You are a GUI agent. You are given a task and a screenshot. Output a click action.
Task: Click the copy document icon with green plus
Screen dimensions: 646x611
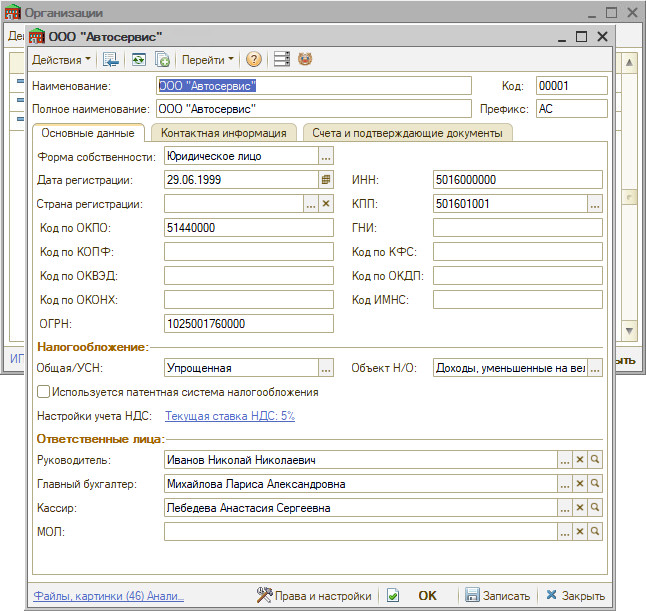click(162, 60)
